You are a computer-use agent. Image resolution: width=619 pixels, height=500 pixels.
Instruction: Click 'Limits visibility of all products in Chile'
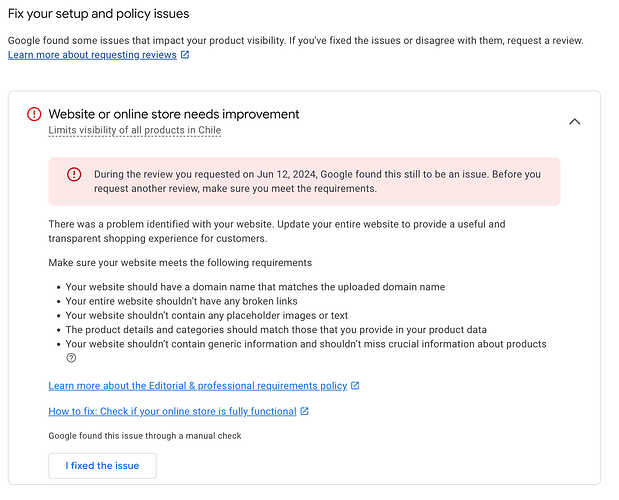click(x=134, y=130)
